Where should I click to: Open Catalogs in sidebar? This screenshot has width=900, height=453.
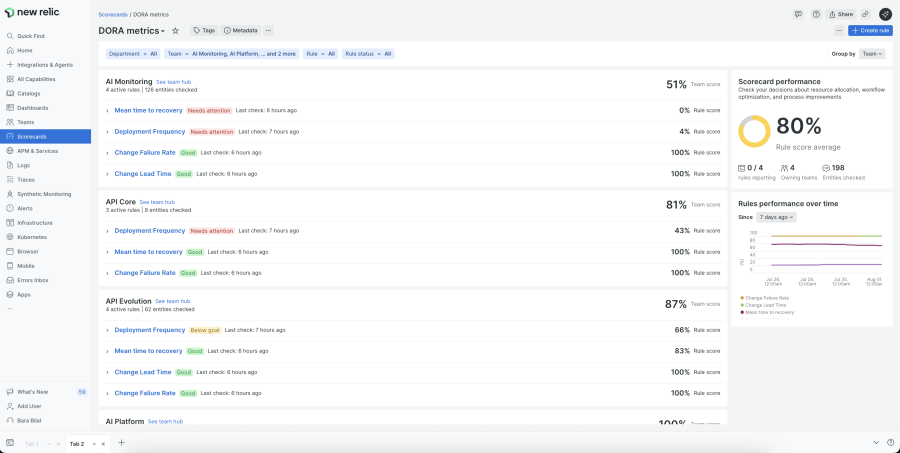pyautogui.click(x=45, y=94)
